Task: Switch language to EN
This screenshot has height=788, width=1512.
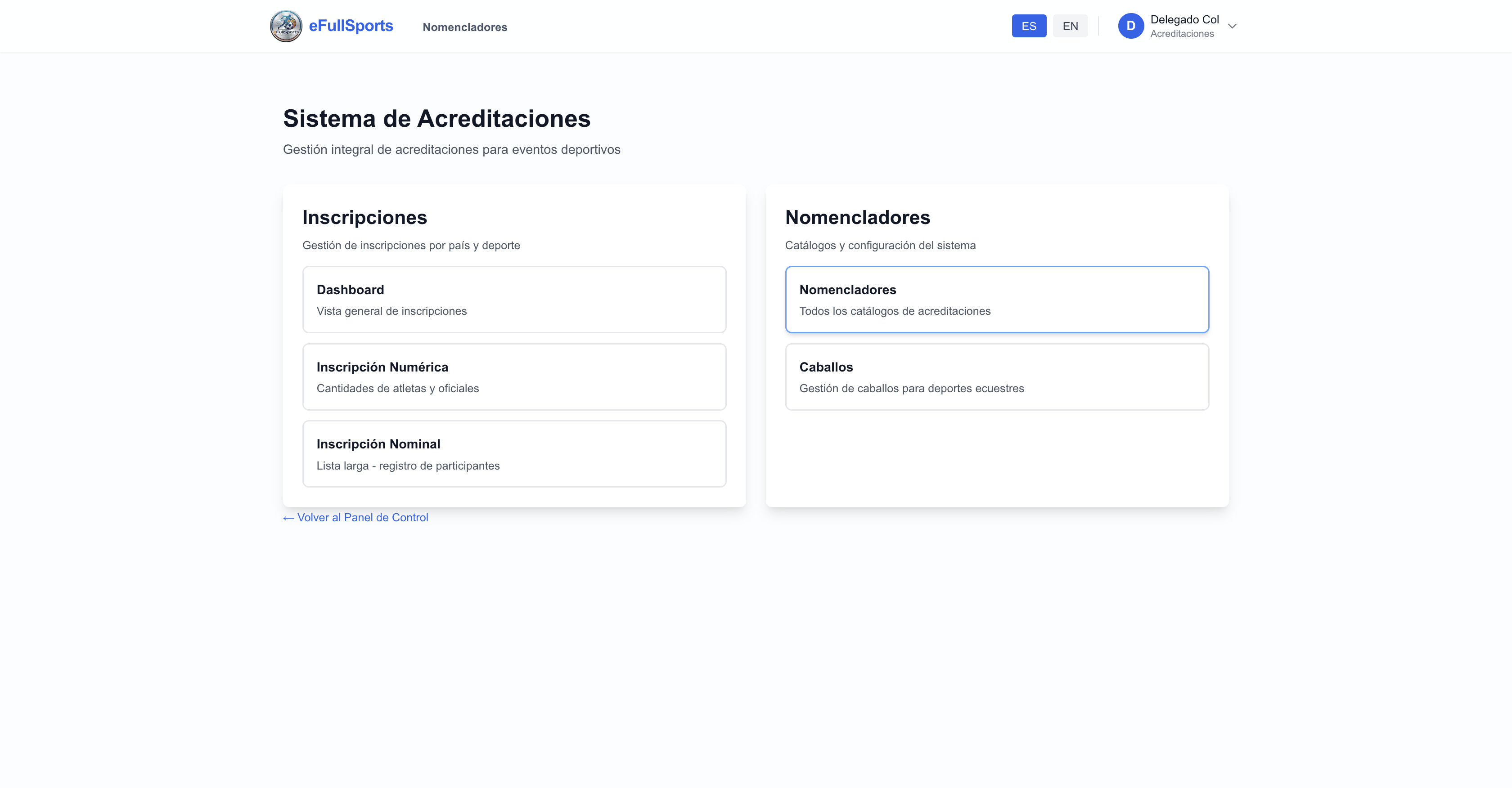Action: tap(1070, 26)
